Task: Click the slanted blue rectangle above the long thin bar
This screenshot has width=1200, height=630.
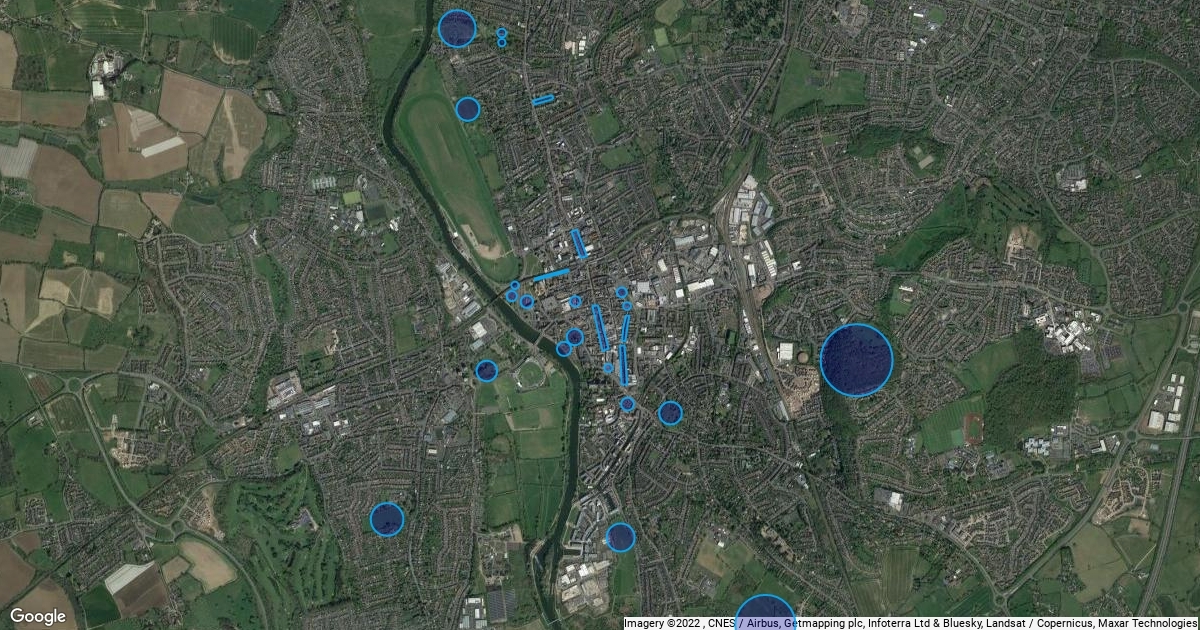Action: click(625, 328)
